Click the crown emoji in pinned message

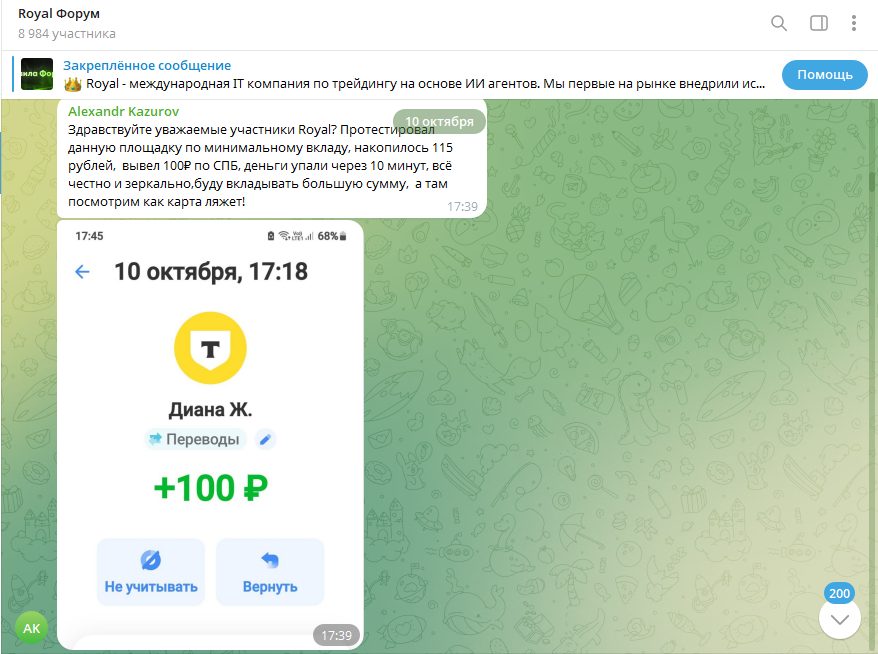(73, 84)
